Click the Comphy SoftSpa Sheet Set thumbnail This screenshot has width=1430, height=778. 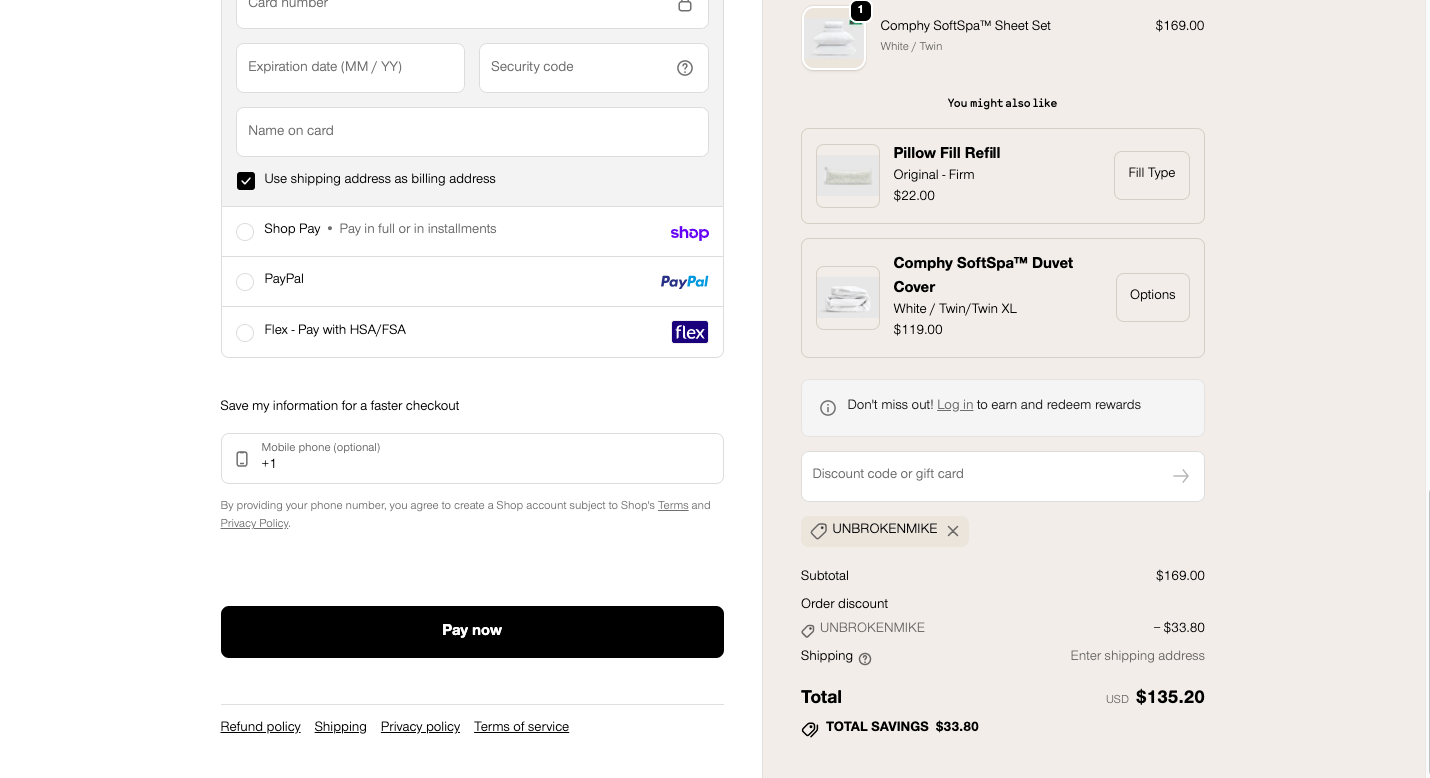coord(834,39)
